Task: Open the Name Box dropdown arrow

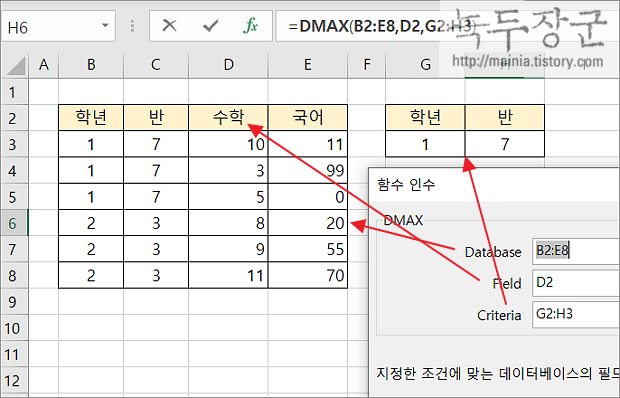Action: 105,26
